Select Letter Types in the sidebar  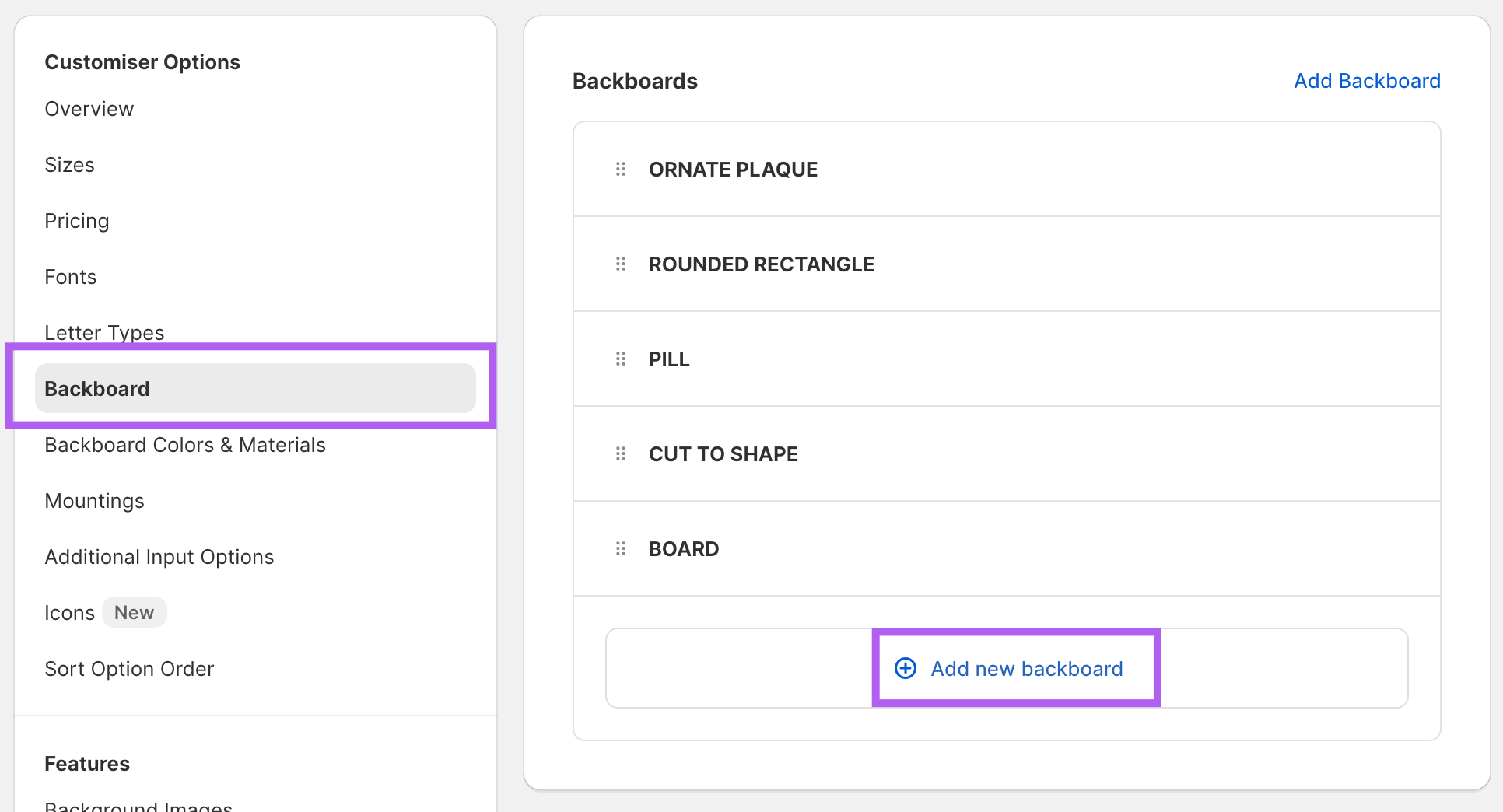[x=105, y=332]
